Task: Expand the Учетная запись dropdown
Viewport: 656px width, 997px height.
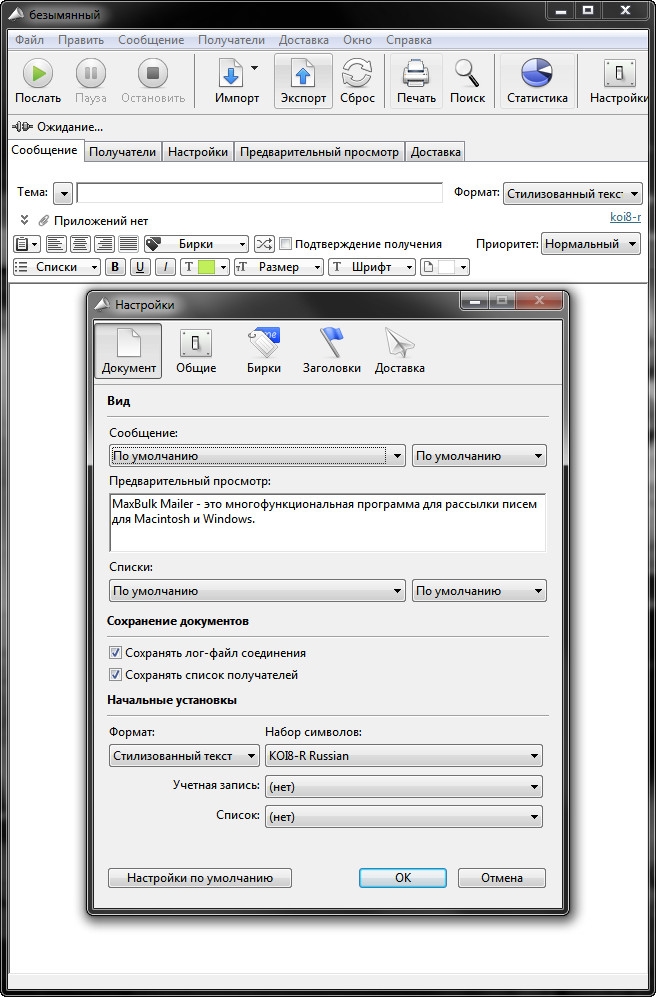Action: point(403,787)
